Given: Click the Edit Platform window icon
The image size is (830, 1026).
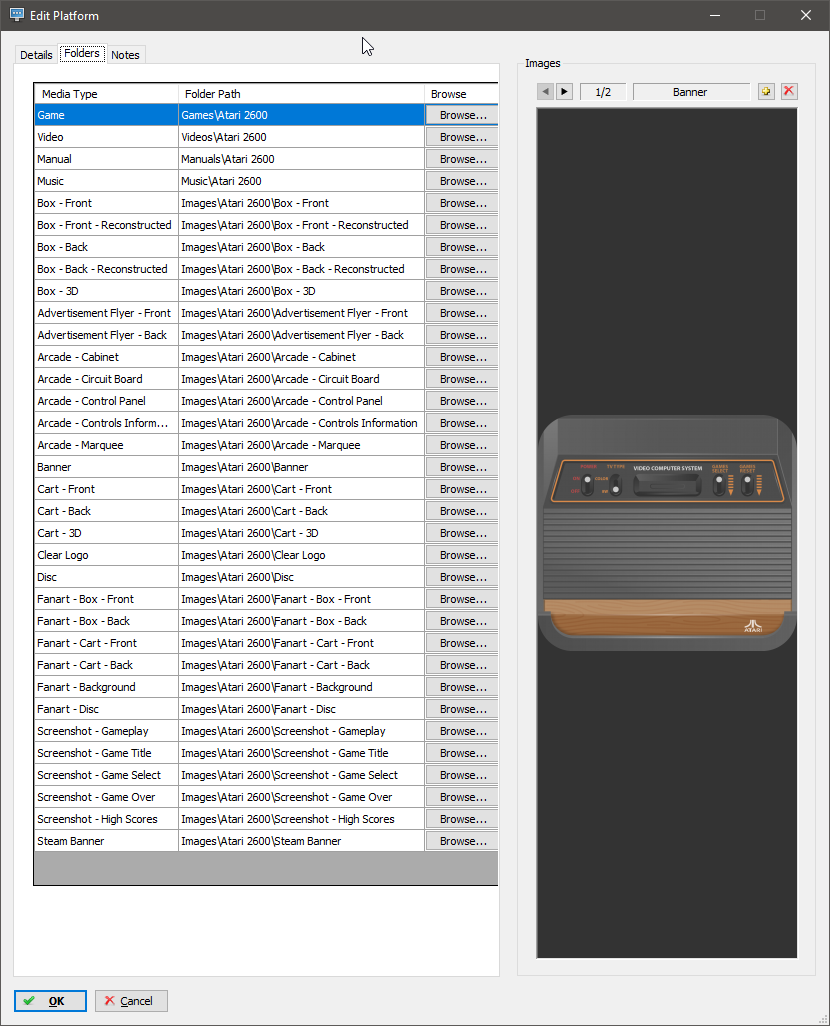Looking at the screenshot, I should tap(16, 15).
